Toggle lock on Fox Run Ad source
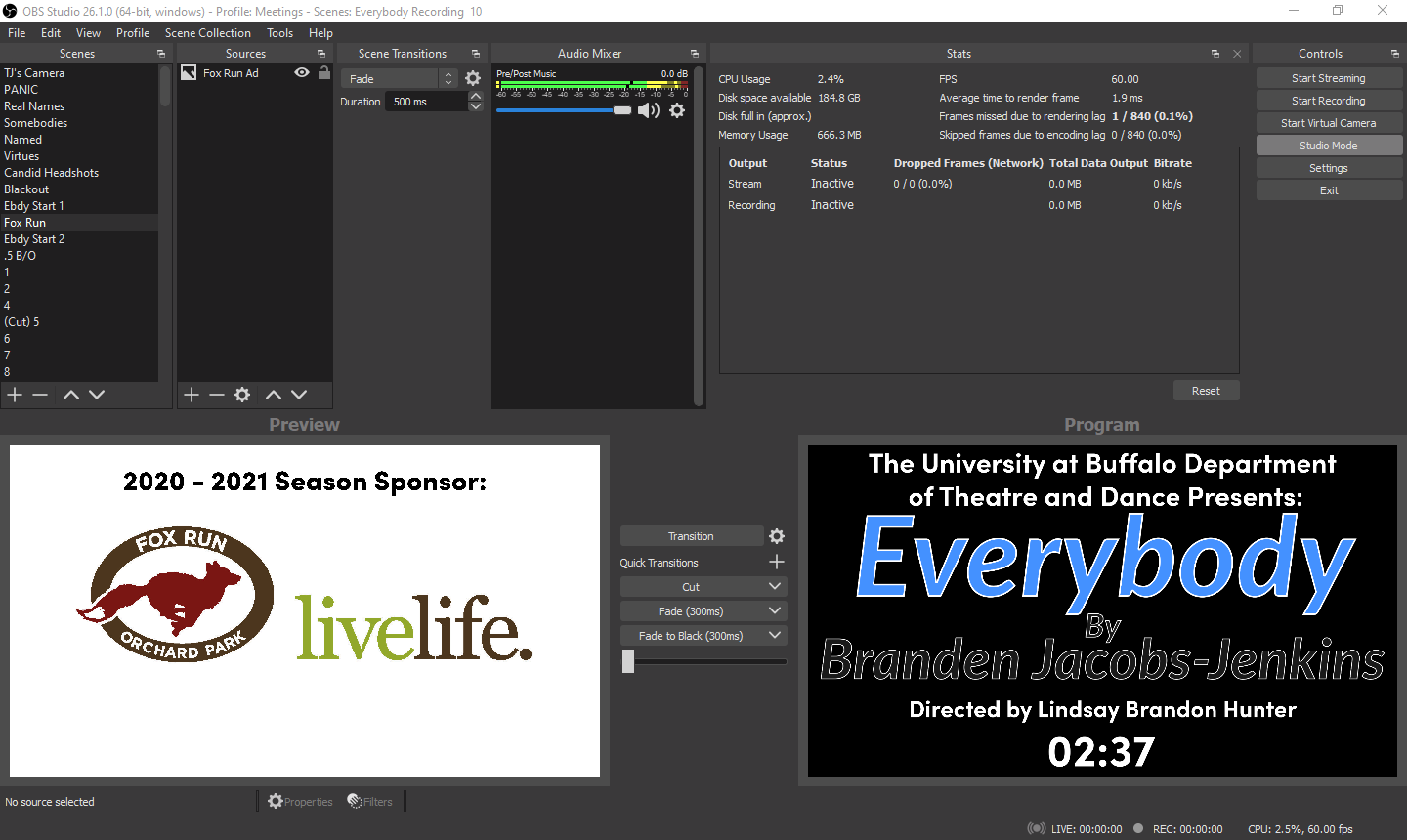1407x840 pixels. click(x=324, y=73)
